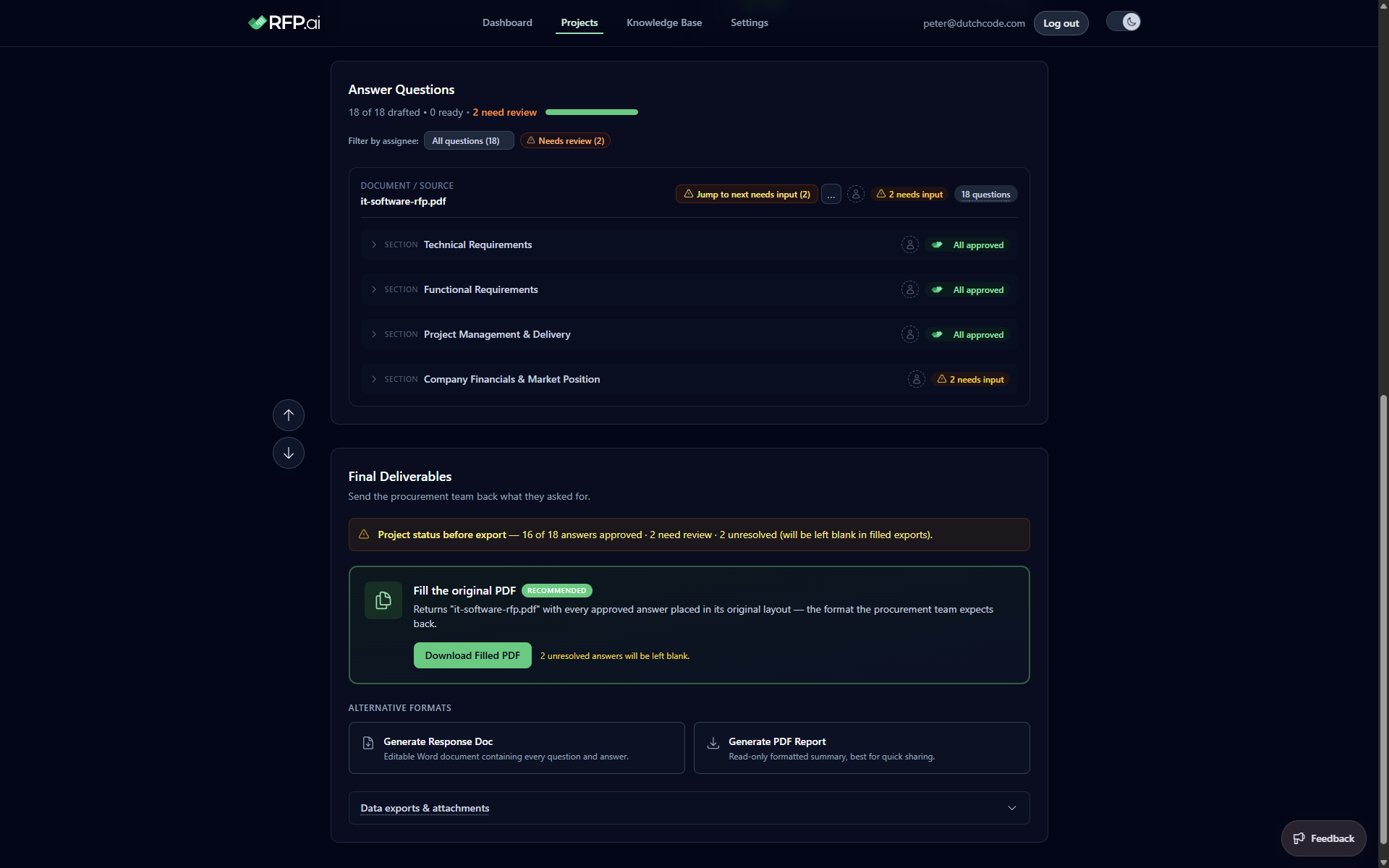Screen dimensions: 1389x868
Task: Open Settings in top navigation
Action: [749, 22]
